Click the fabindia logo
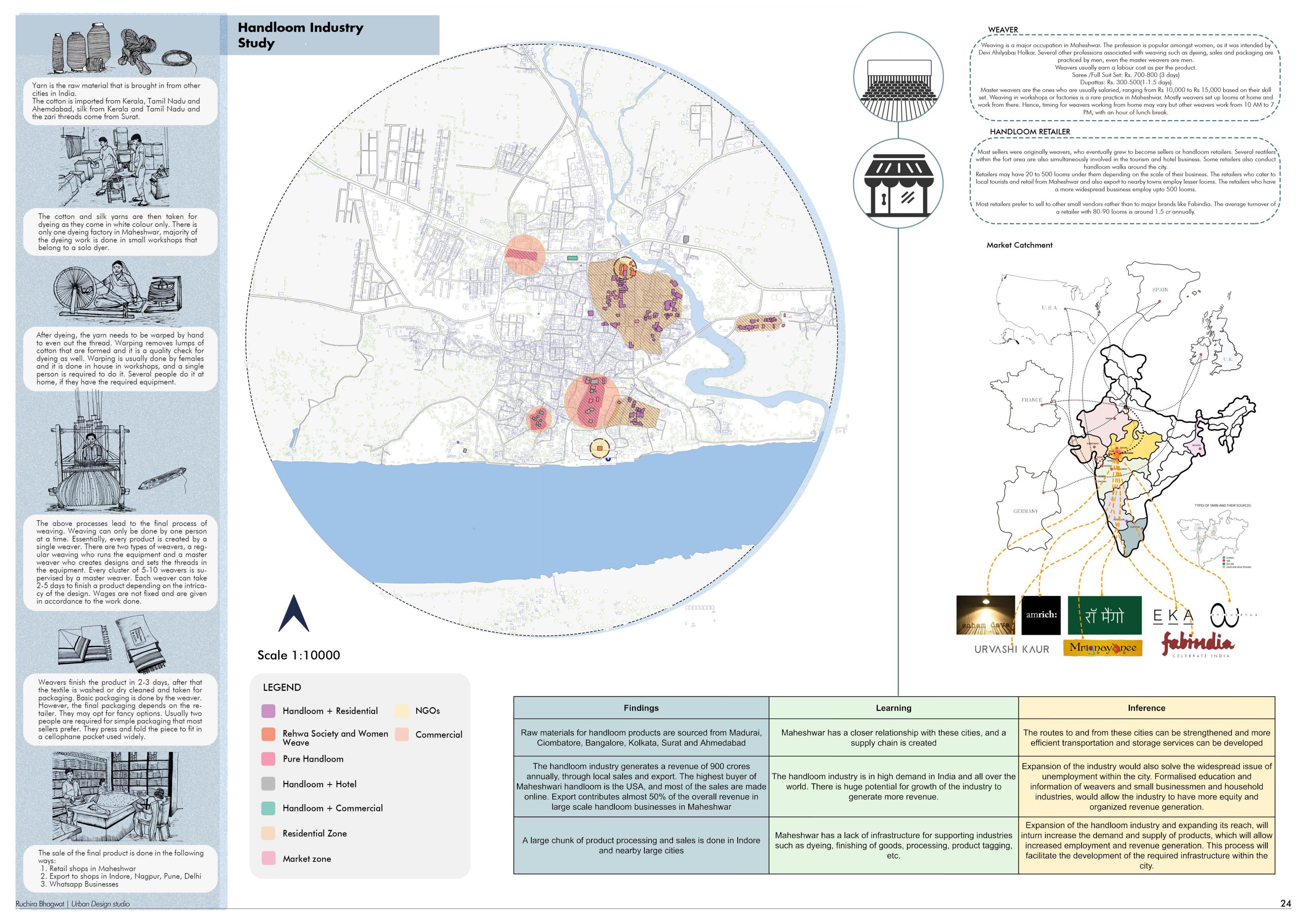The height and width of the screenshot is (924, 1307). 1197,644
